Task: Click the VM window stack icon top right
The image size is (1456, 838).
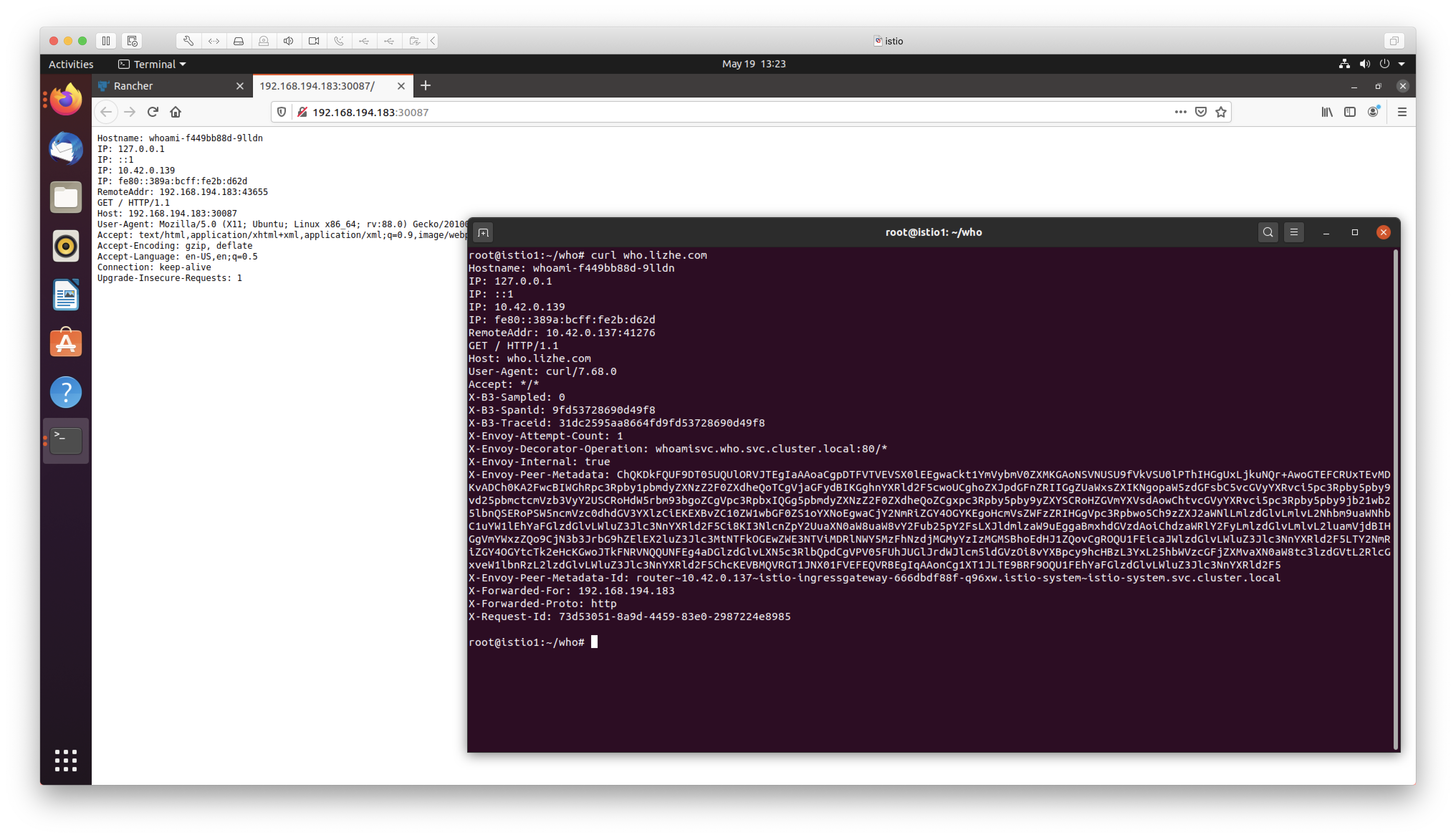Action: pos(1394,41)
